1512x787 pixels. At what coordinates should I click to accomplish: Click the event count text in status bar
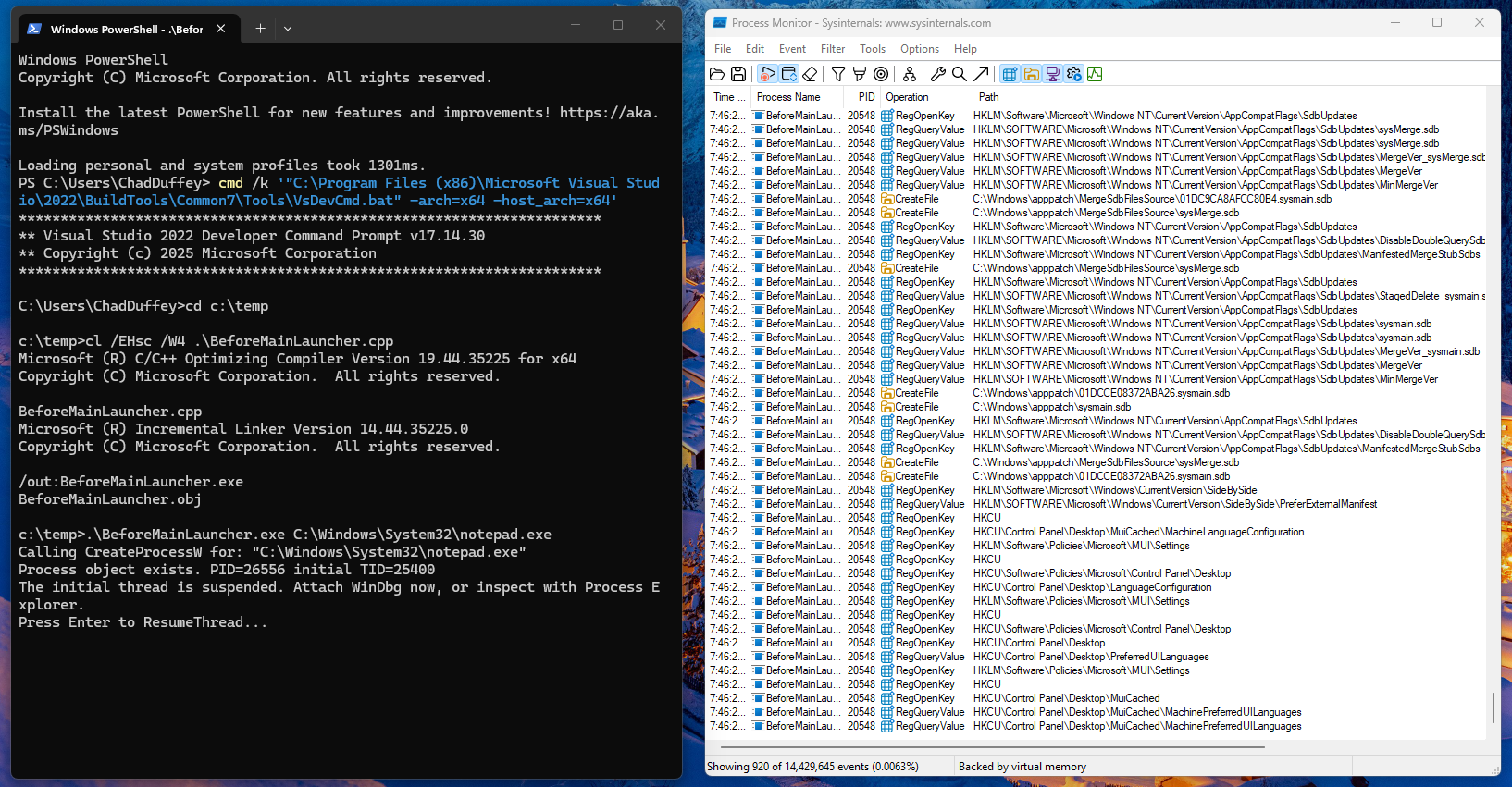[x=812, y=767]
